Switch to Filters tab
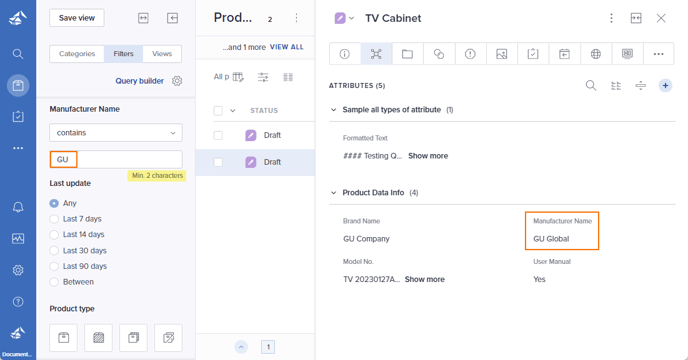The width and height of the screenshot is (688, 360). [x=123, y=54]
